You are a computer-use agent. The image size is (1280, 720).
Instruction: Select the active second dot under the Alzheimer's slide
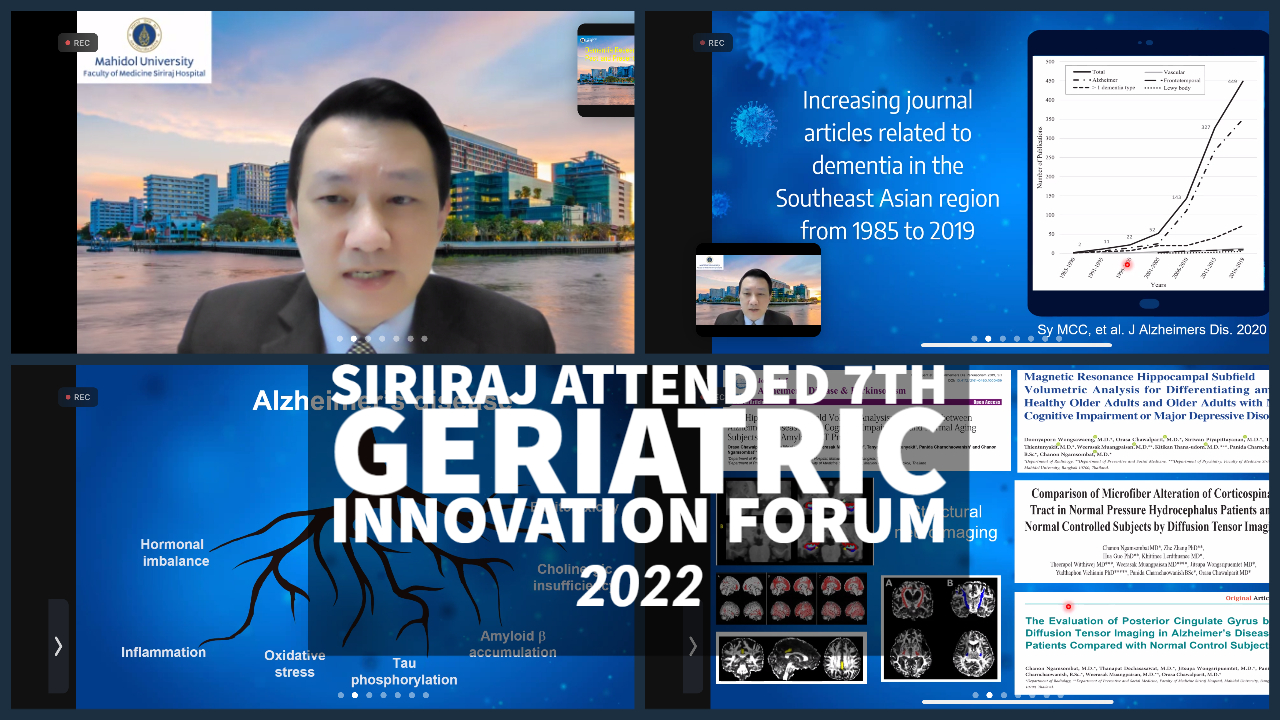tap(355, 695)
